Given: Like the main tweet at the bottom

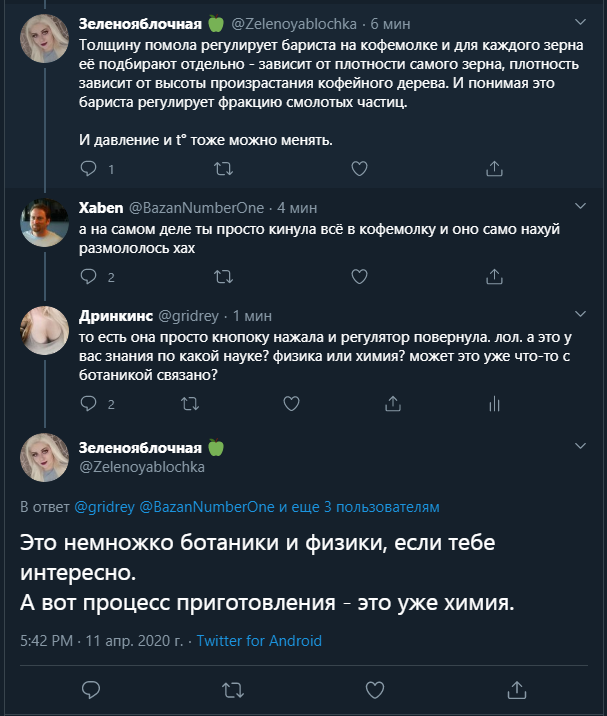Looking at the screenshot, I should pyautogui.click(x=375, y=689).
